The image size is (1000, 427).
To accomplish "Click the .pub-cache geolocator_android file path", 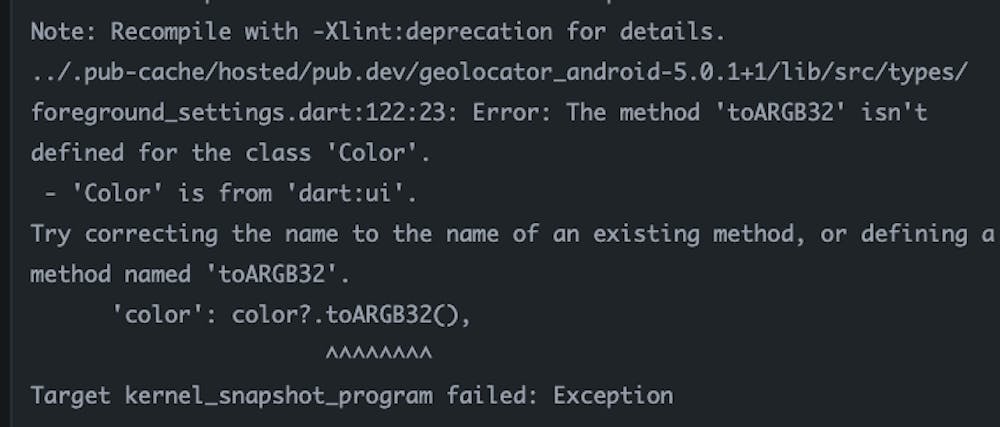I will pyautogui.click(x=499, y=72).
